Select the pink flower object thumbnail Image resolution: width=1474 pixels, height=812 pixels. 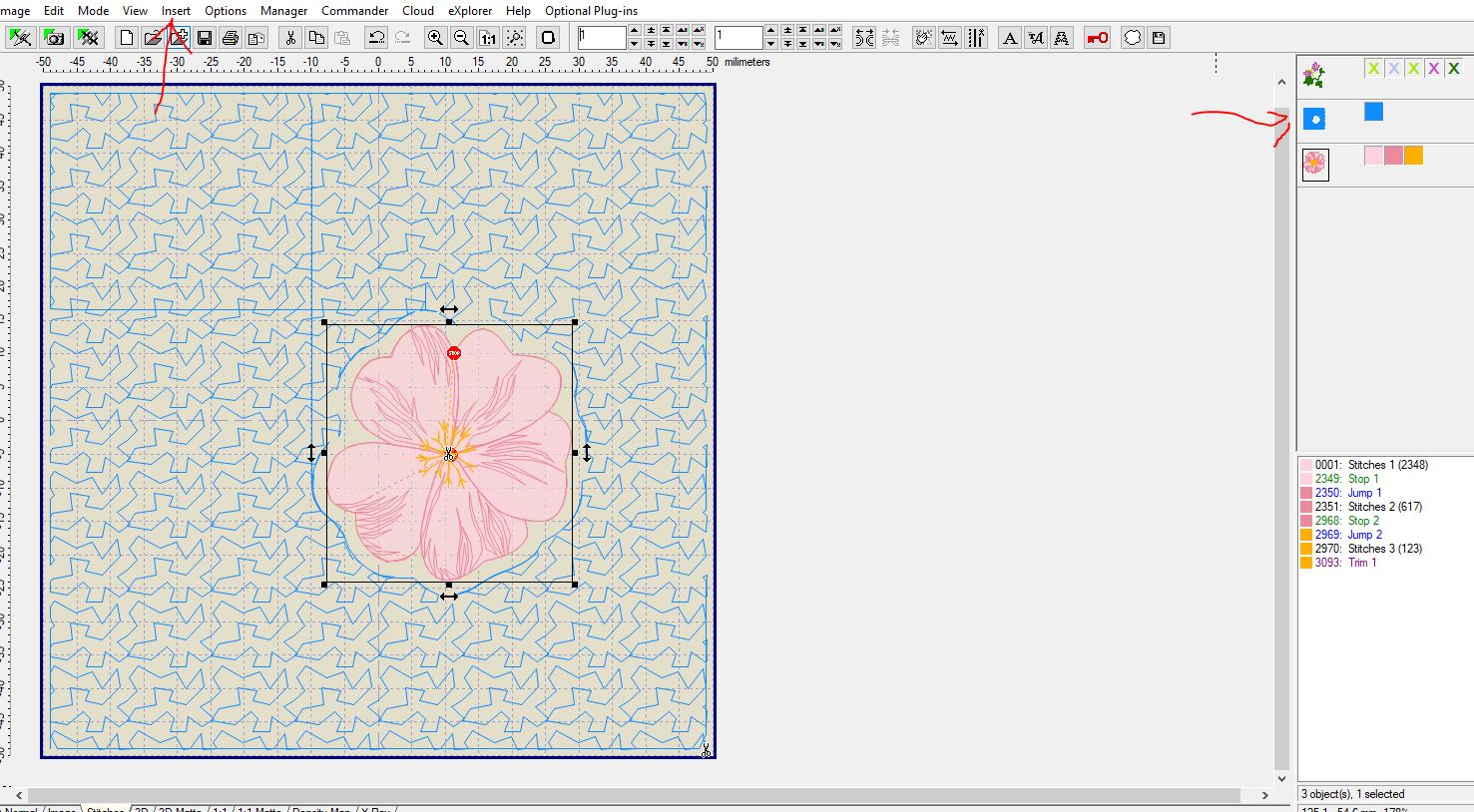pyautogui.click(x=1315, y=164)
